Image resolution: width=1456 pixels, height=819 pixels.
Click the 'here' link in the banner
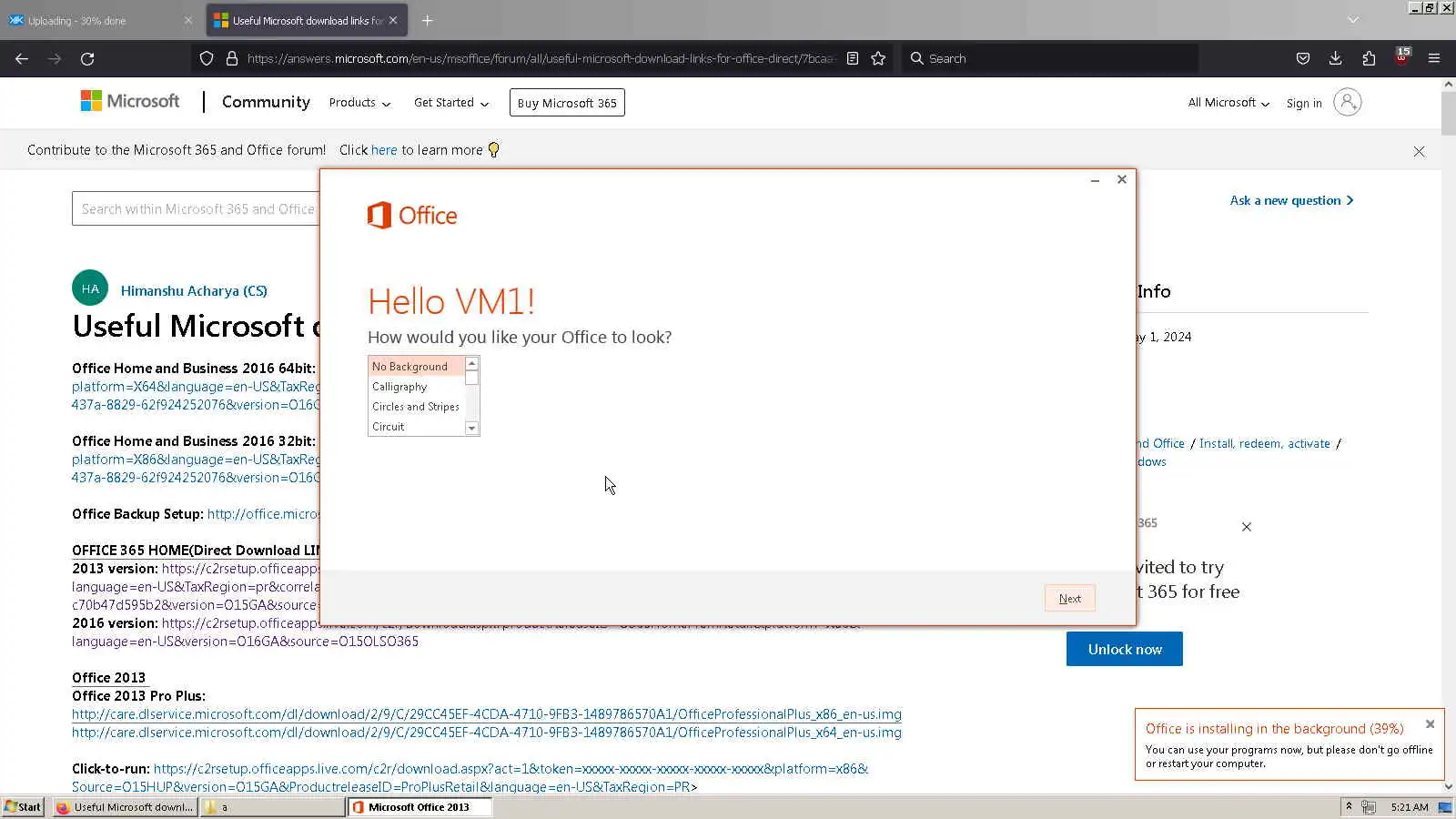(384, 150)
